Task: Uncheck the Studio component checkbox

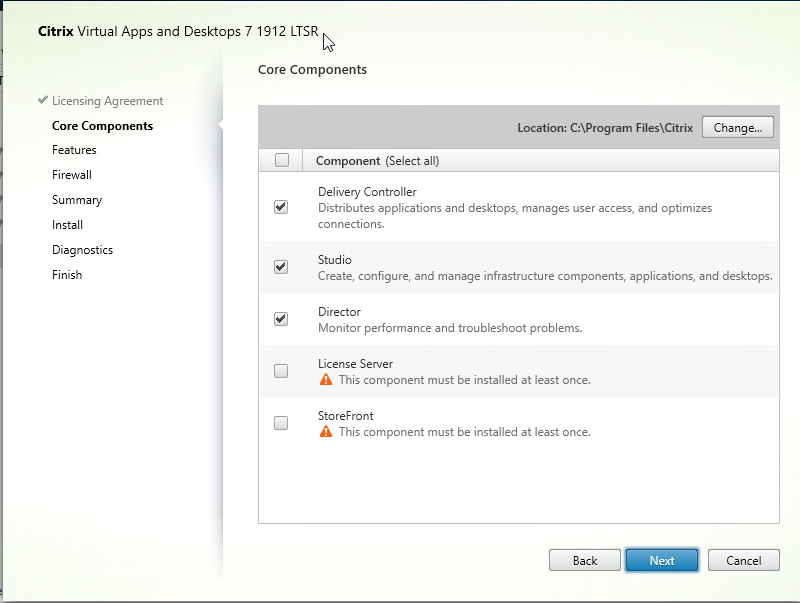Action: [x=281, y=267]
